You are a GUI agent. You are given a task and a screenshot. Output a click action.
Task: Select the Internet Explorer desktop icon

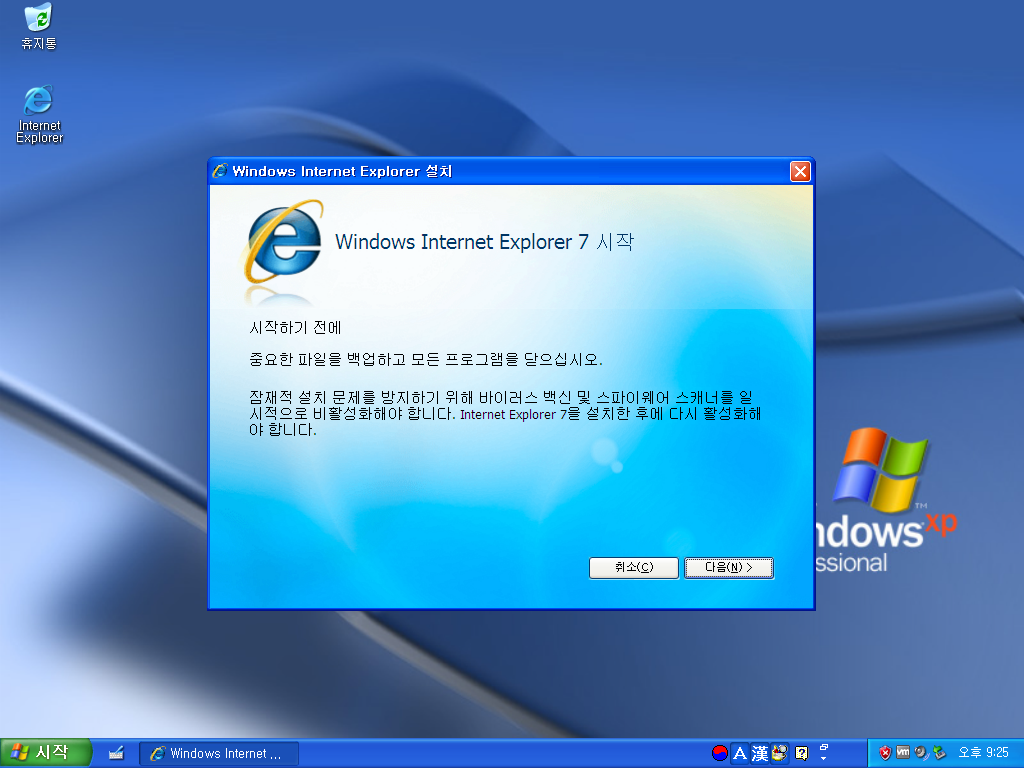coord(39,114)
